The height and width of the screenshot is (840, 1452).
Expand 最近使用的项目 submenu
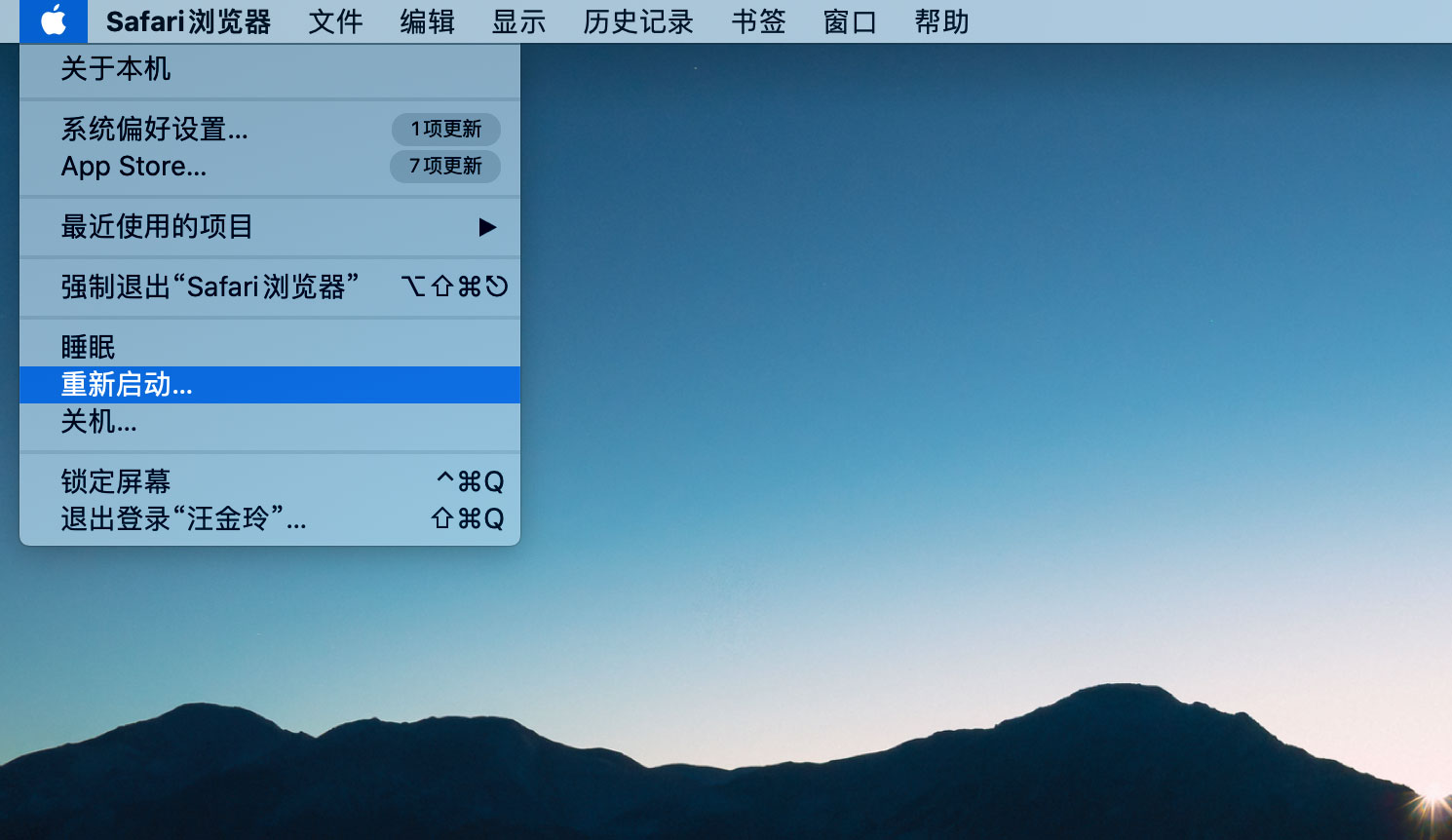tap(156, 226)
